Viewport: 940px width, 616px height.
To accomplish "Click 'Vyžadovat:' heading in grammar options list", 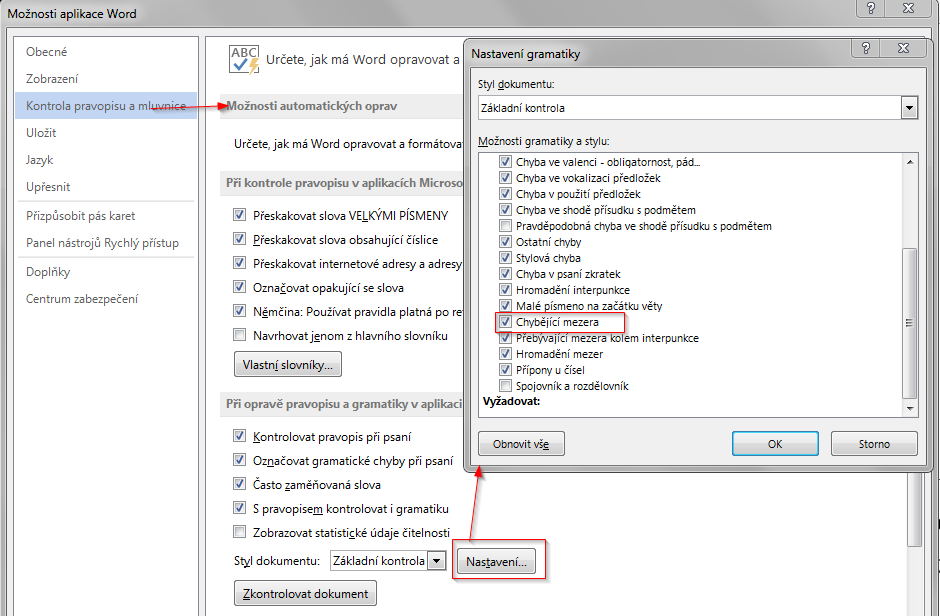I will point(511,401).
